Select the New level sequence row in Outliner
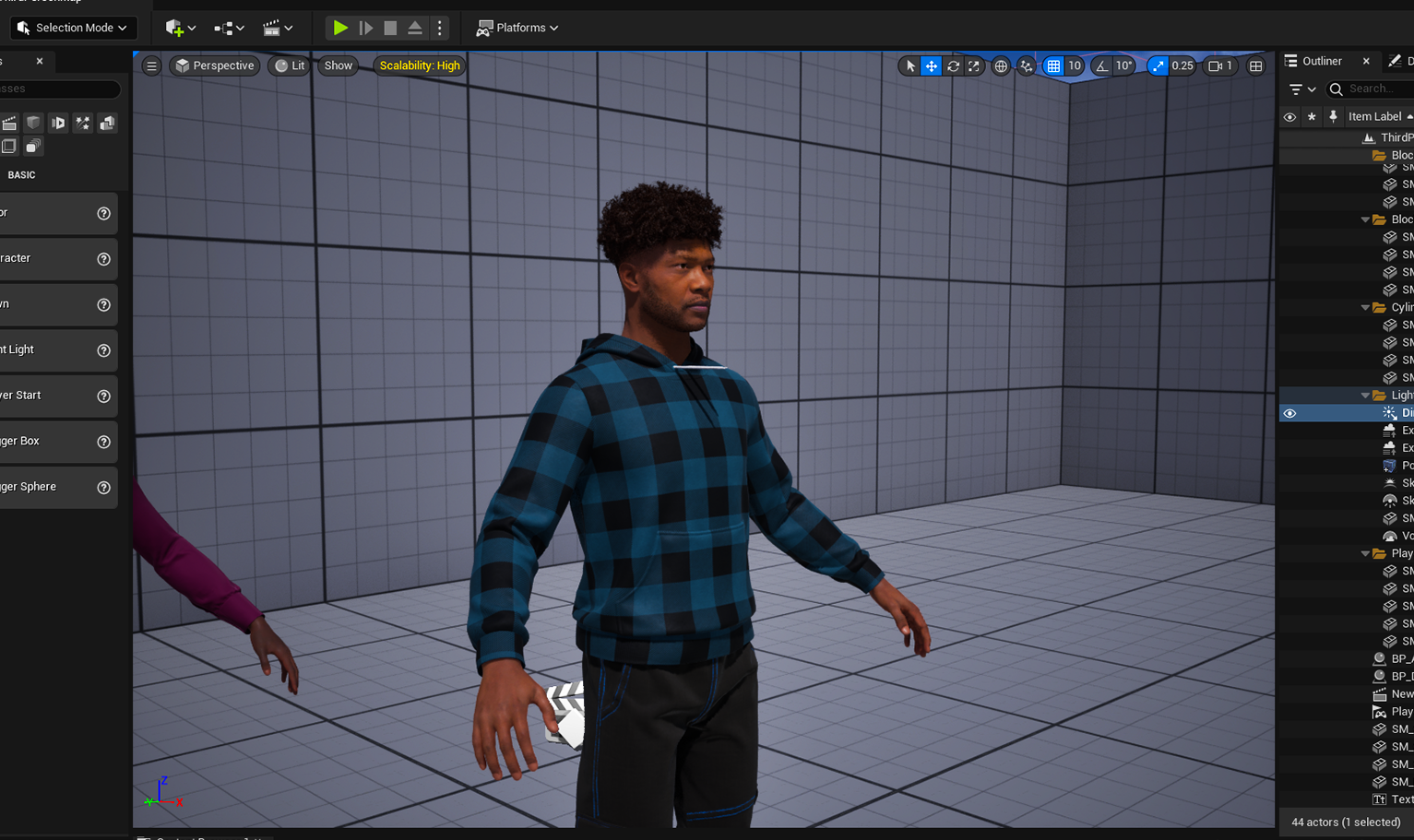The image size is (1414, 840). point(1347,694)
